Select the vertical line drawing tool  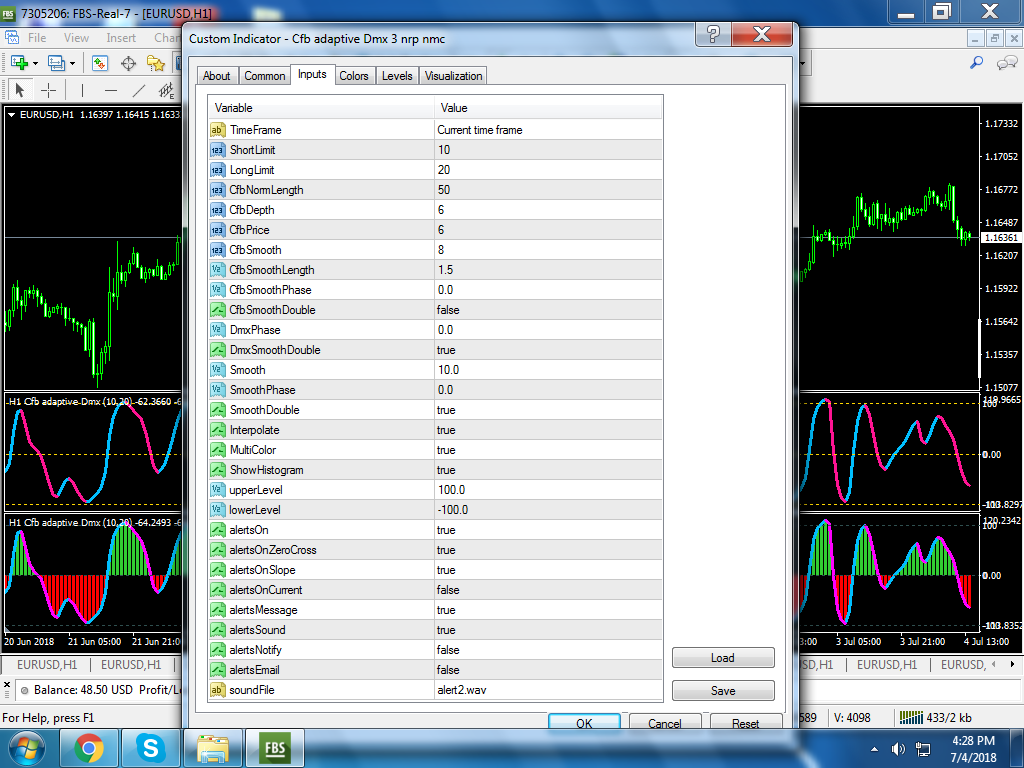click(x=82, y=89)
